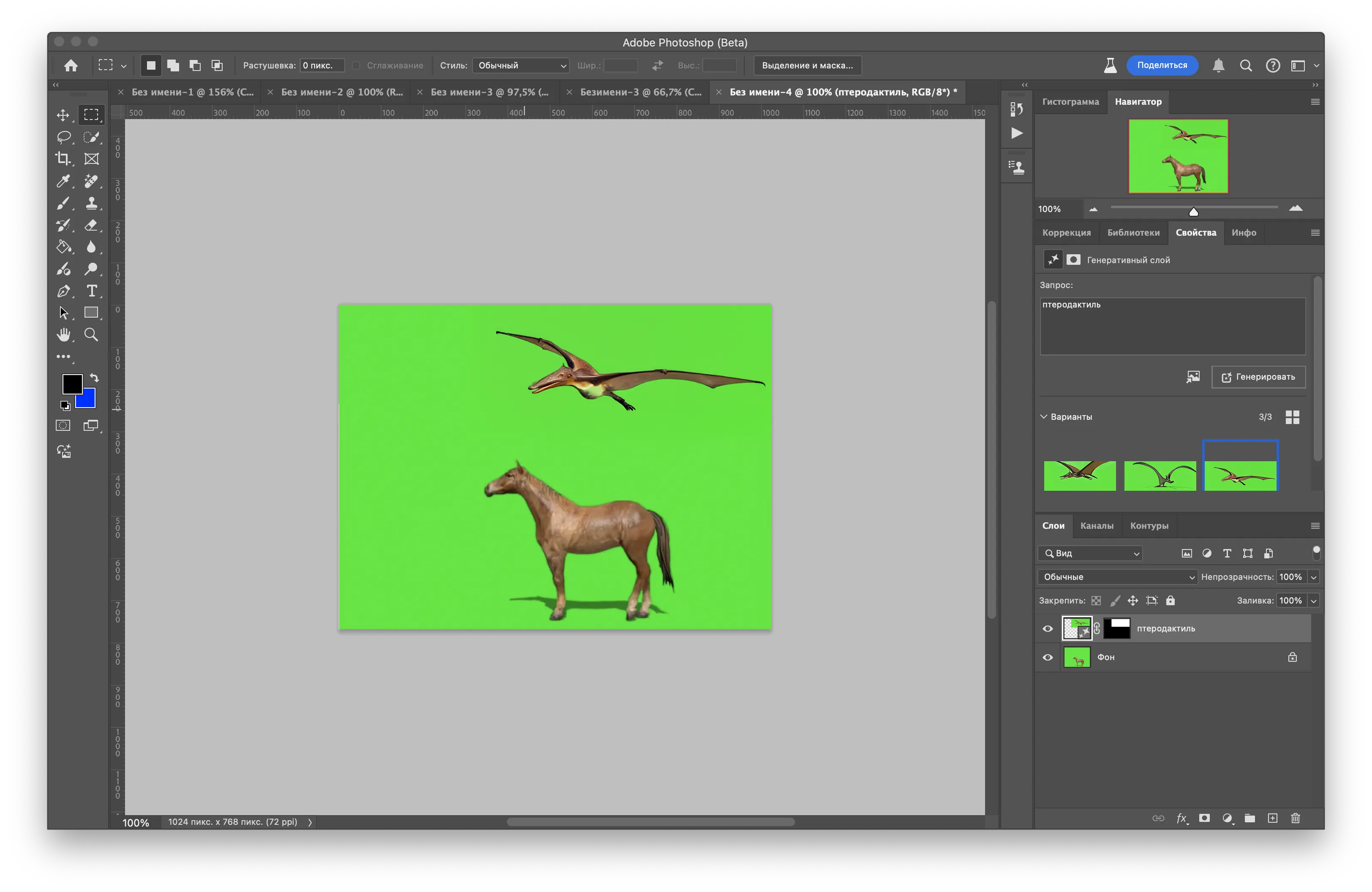Delete layer with trash icon
The image size is (1372, 892).
click(1295, 818)
